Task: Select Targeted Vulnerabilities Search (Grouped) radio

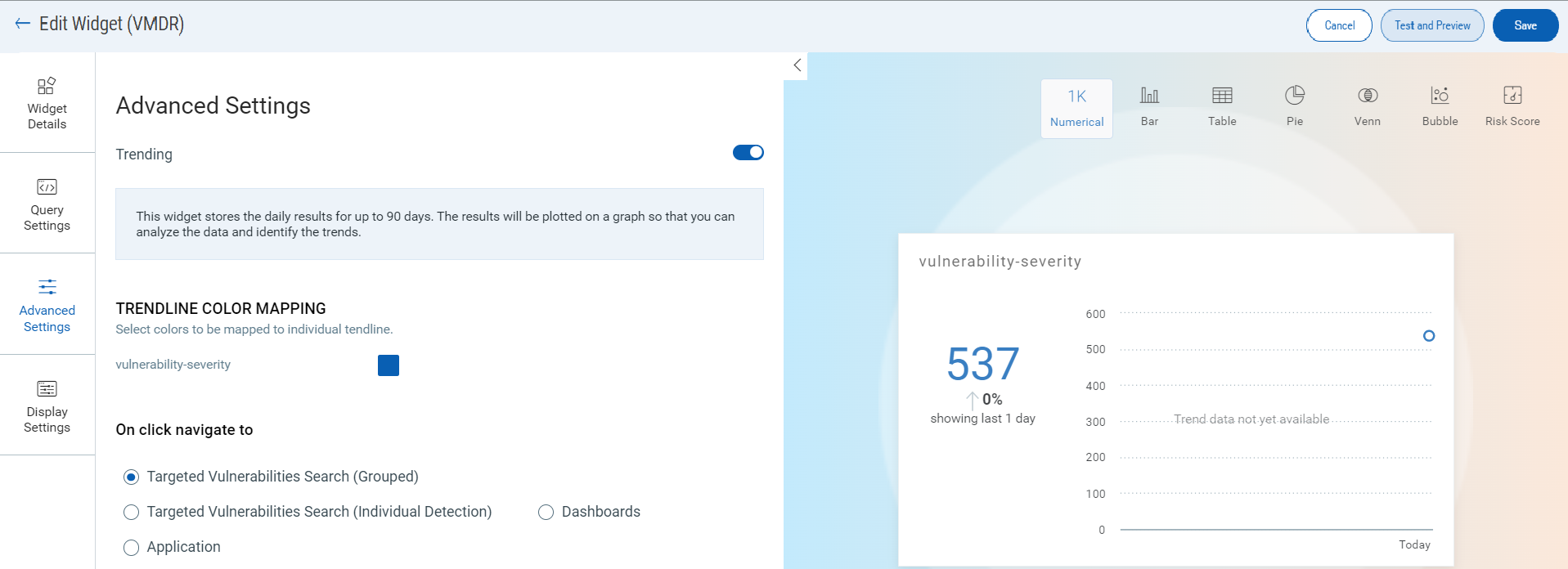Action: (131, 477)
